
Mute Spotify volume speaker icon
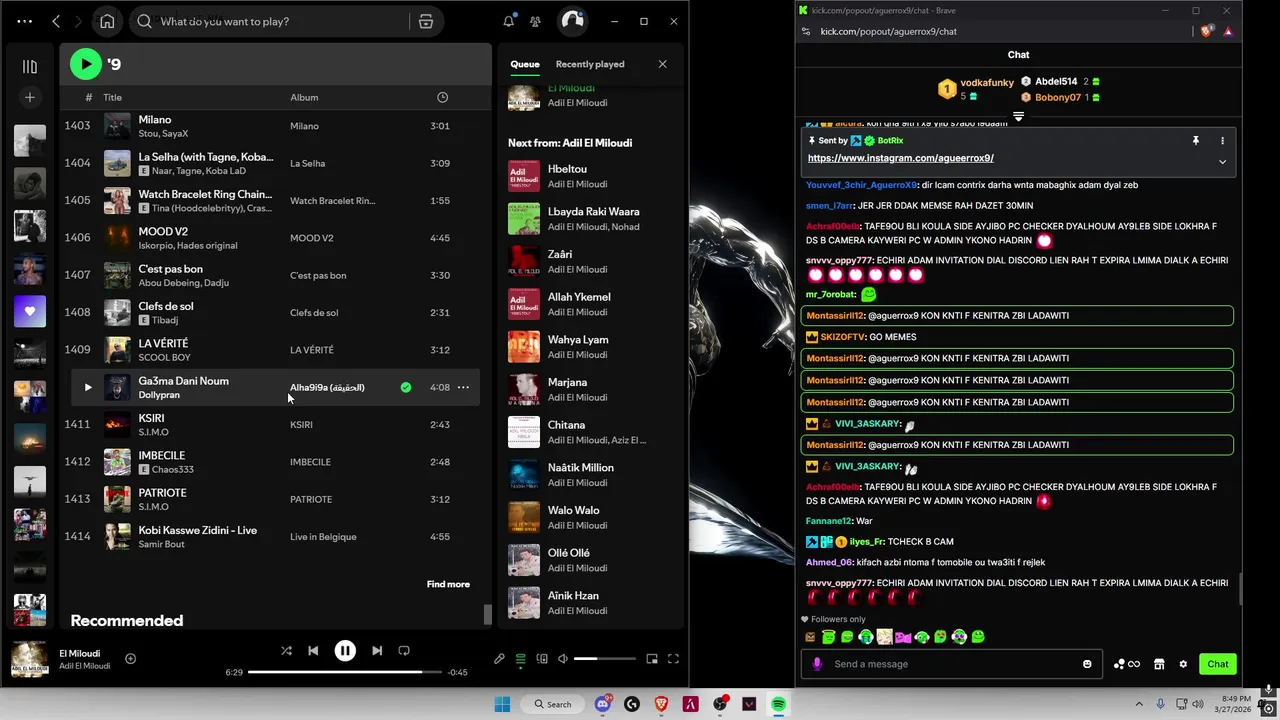(563, 659)
